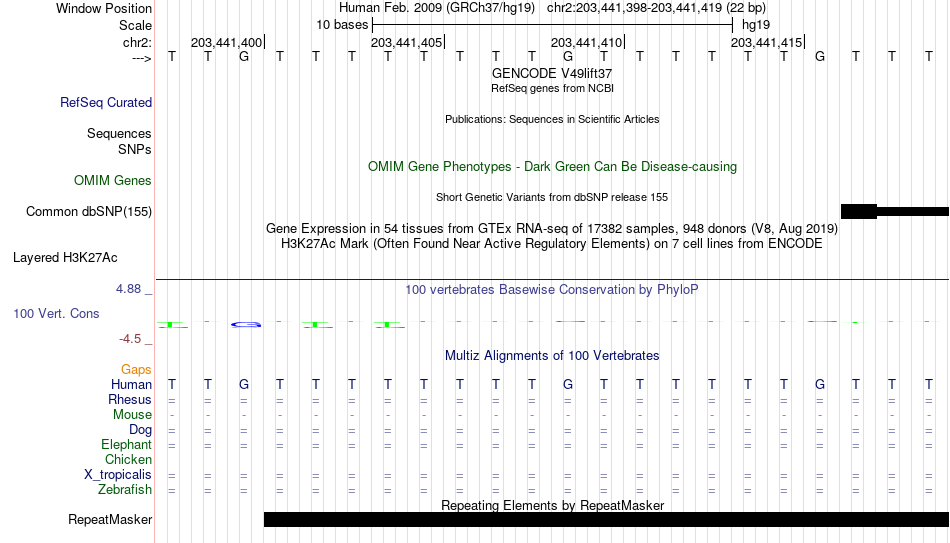Select the Elephant alignment row label

pyautogui.click(x=127, y=445)
